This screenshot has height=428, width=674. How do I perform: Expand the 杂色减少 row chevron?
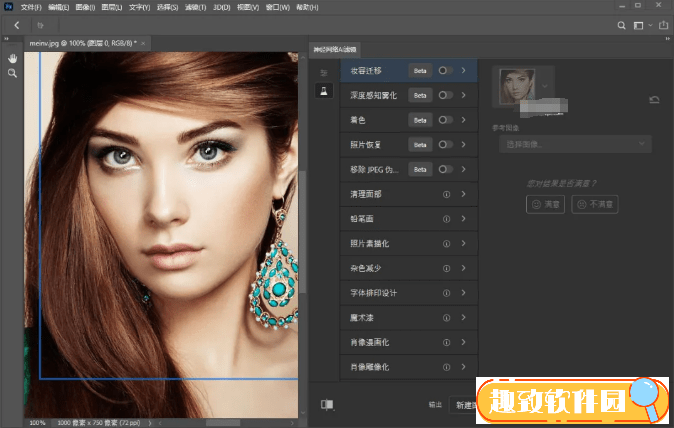(464, 268)
